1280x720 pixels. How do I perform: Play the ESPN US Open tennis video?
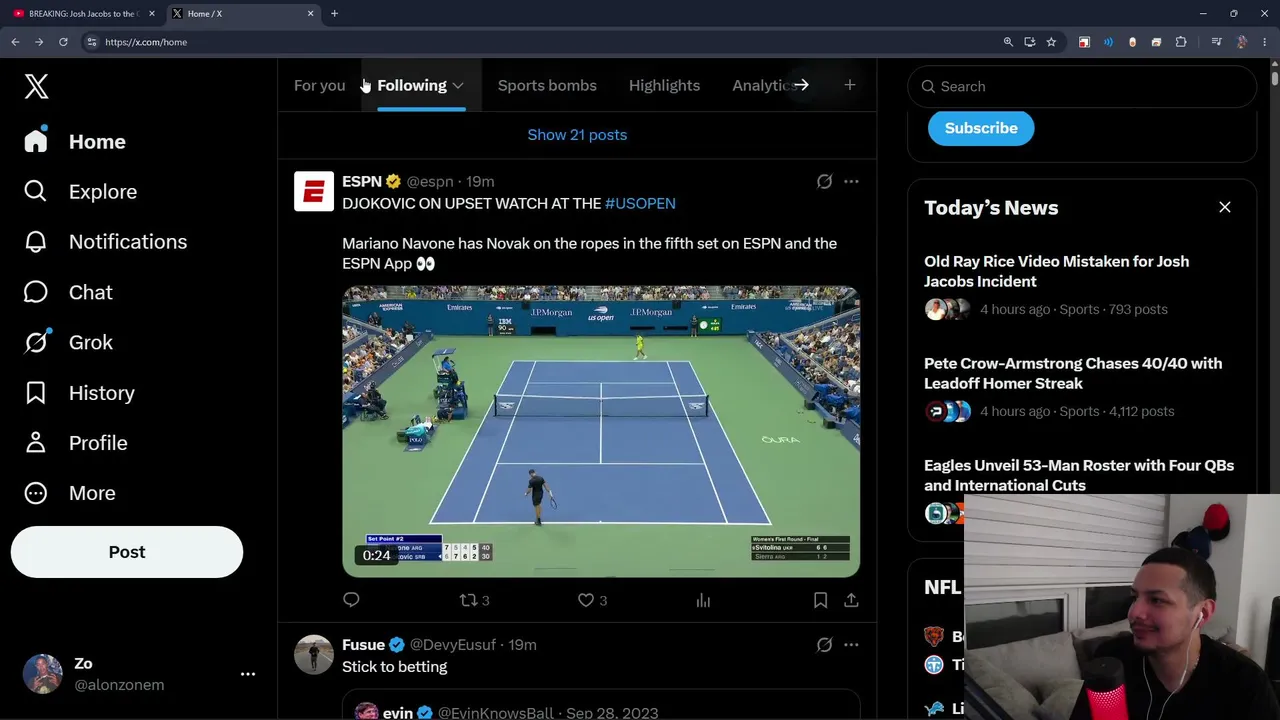point(601,432)
